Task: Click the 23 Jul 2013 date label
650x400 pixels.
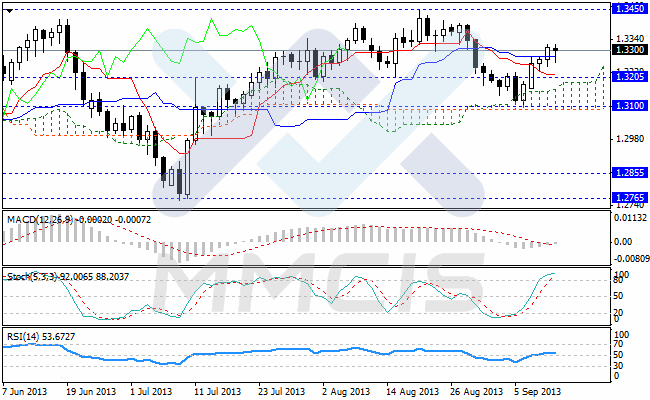Action: (x=280, y=392)
